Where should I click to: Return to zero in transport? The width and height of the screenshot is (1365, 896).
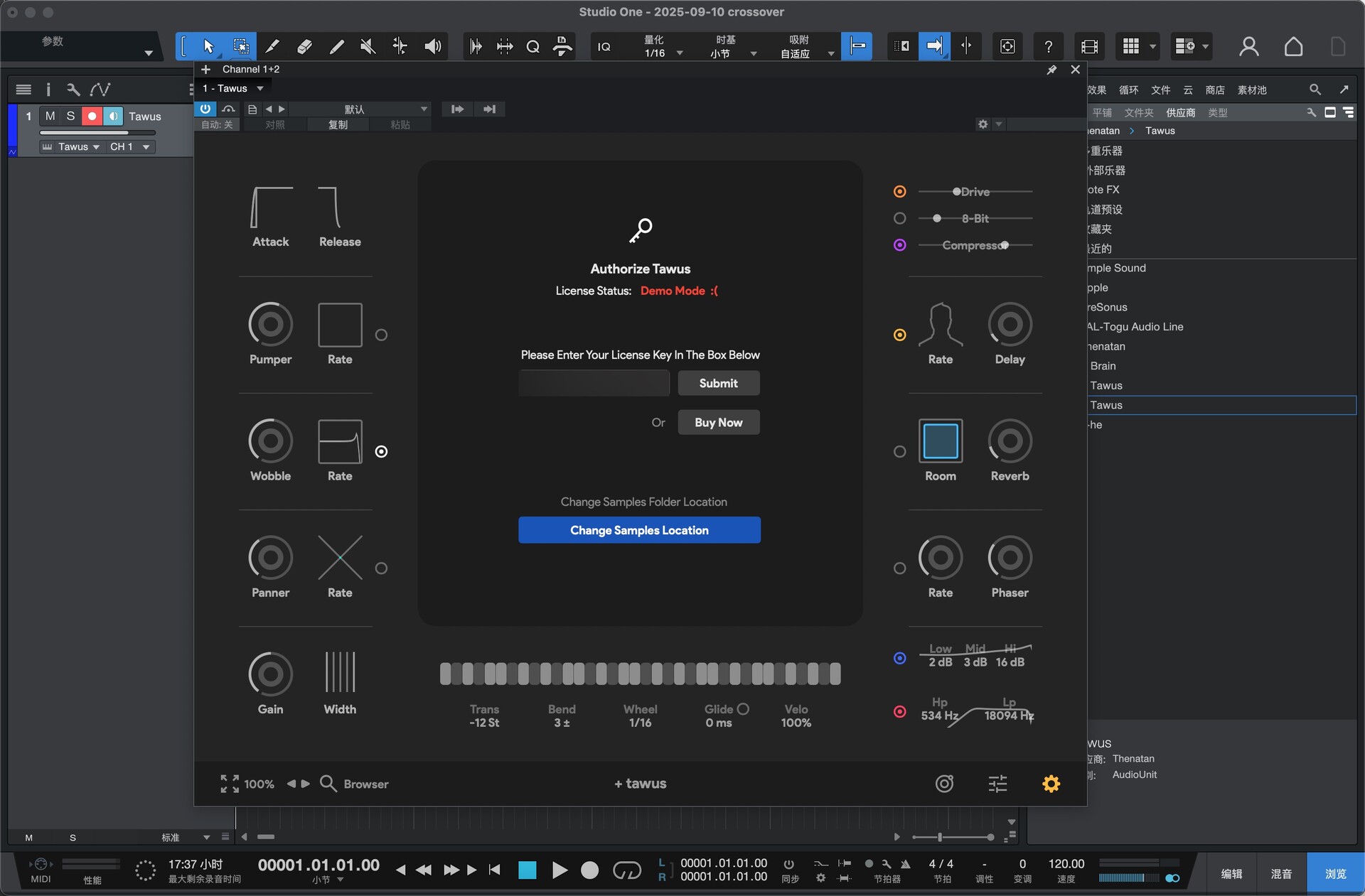pyautogui.click(x=495, y=870)
